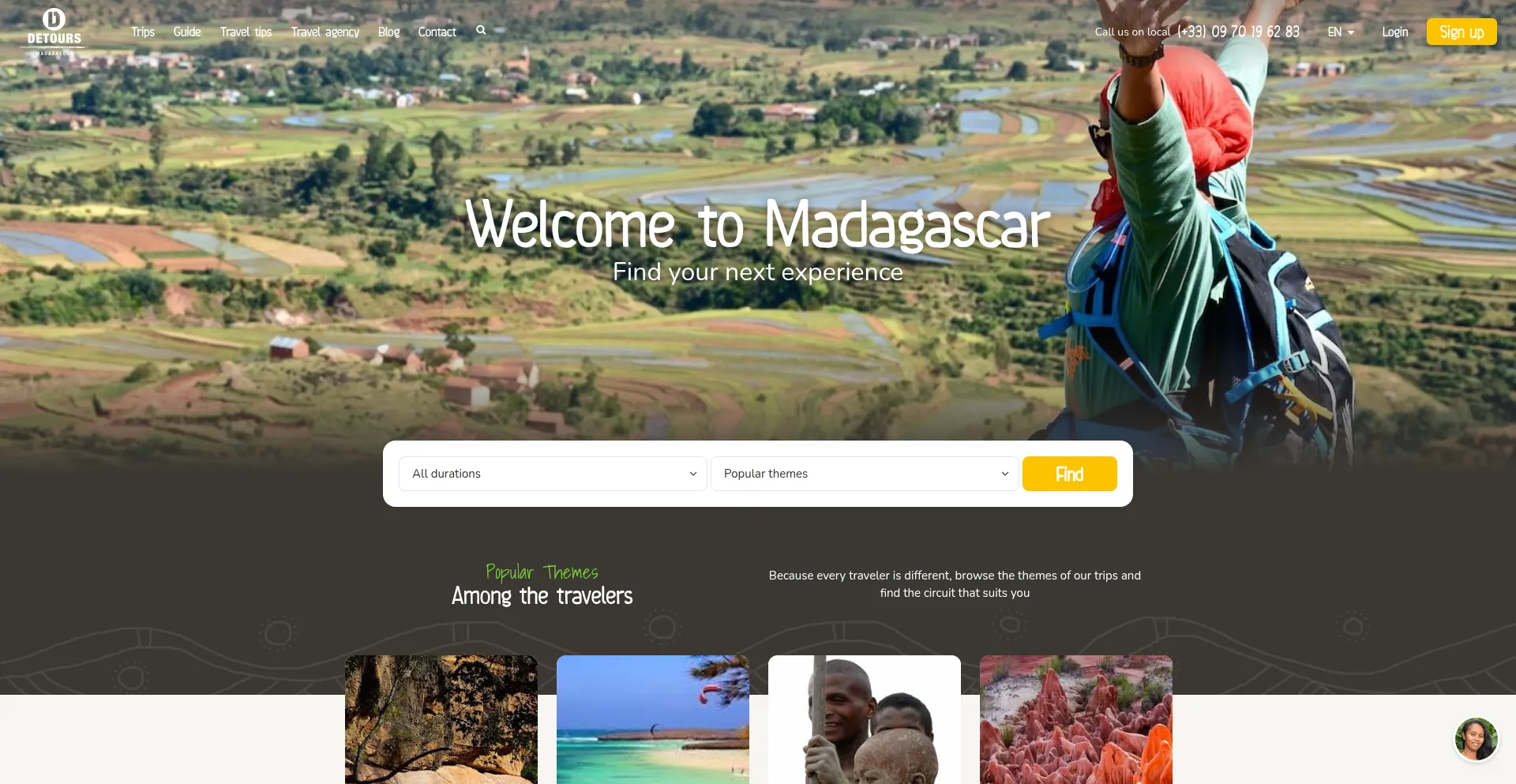
Task: Open the Popular themes dropdown
Action: coord(865,474)
